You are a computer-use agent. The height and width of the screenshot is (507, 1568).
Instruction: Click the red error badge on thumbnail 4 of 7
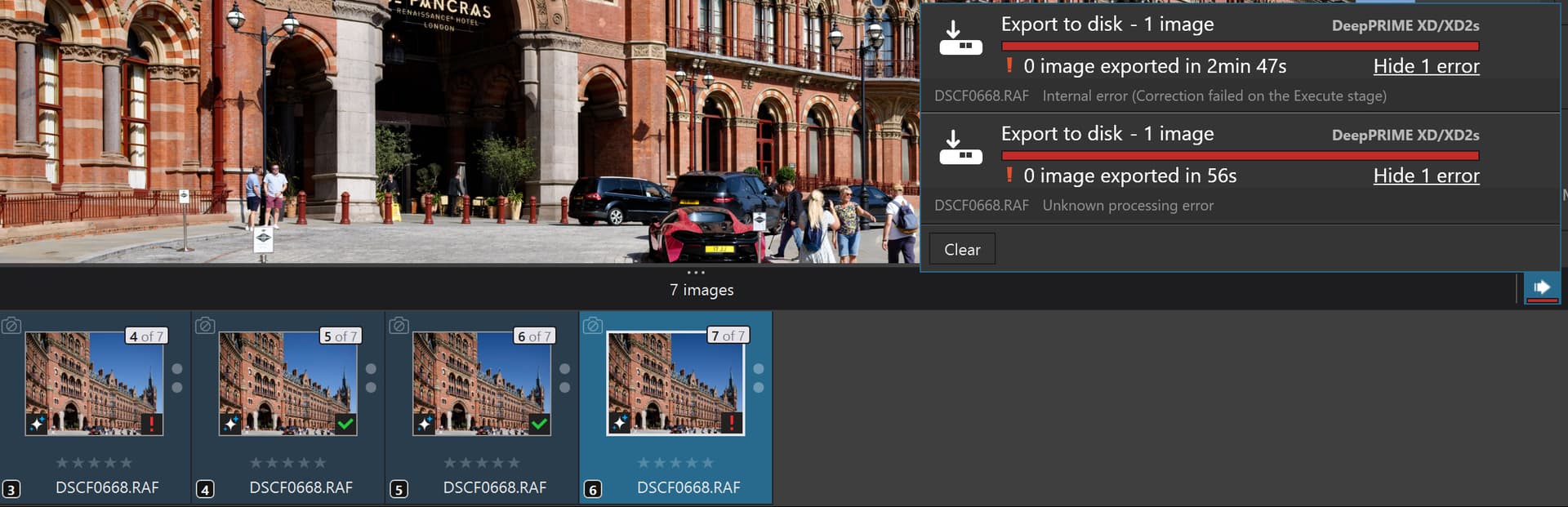click(x=151, y=423)
